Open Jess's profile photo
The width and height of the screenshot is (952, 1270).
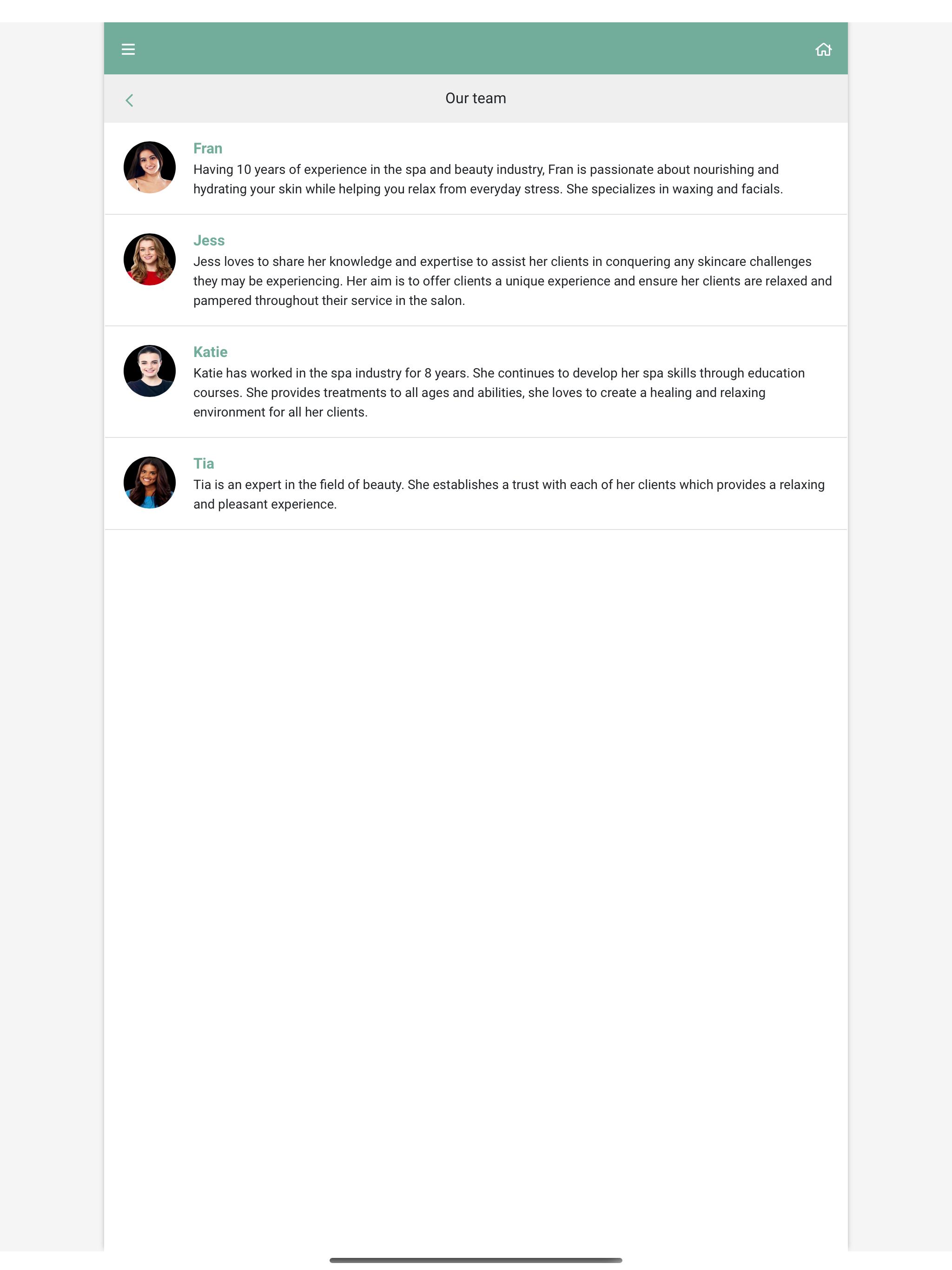[x=149, y=259]
